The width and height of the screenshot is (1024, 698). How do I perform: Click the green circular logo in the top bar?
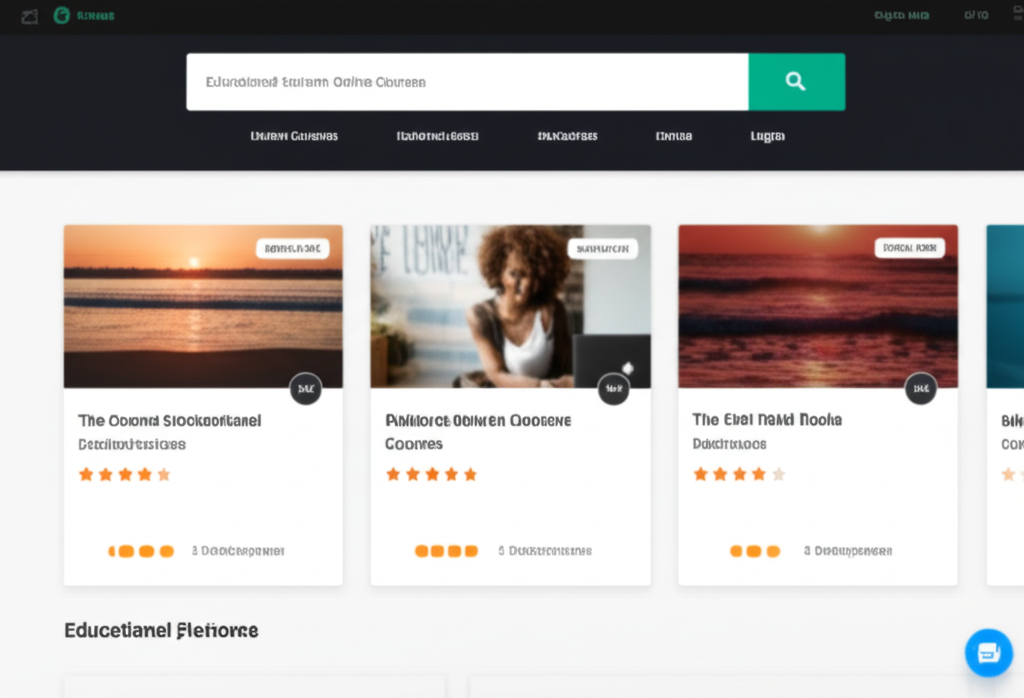(x=61, y=16)
